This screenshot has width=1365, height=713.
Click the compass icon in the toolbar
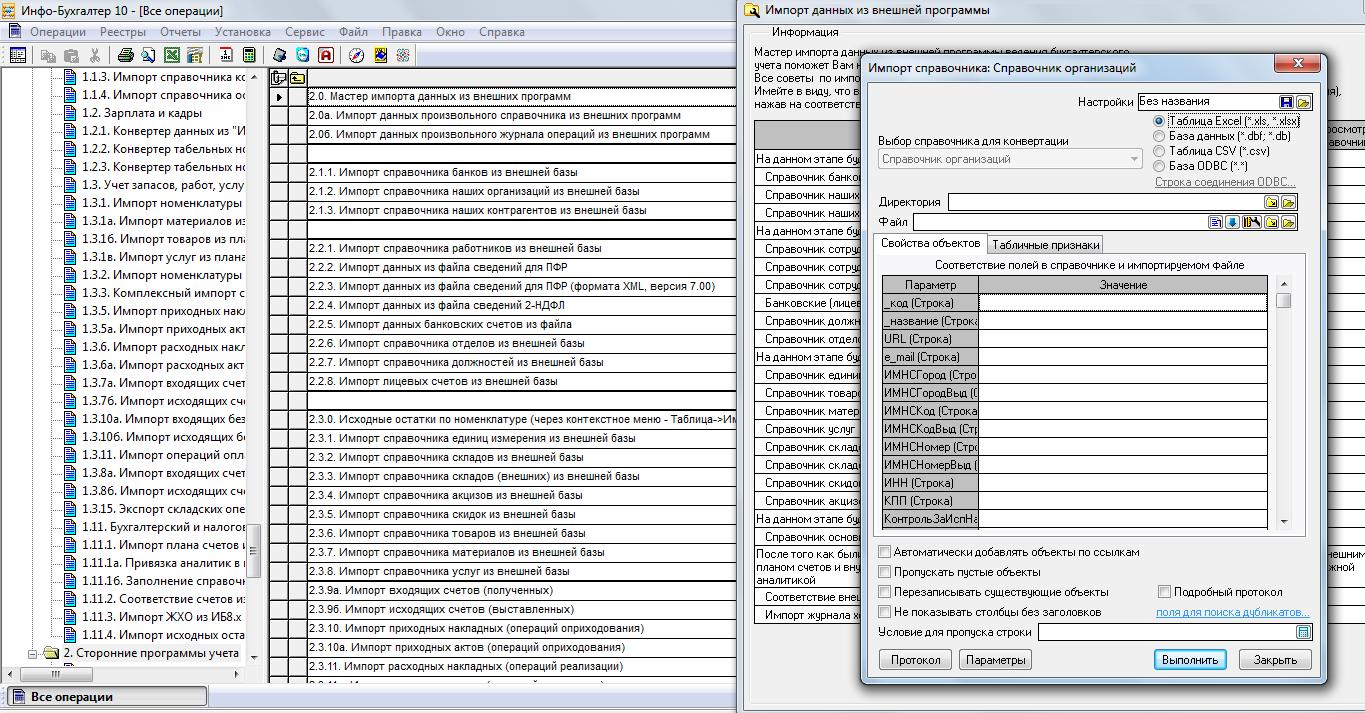click(x=356, y=56)
